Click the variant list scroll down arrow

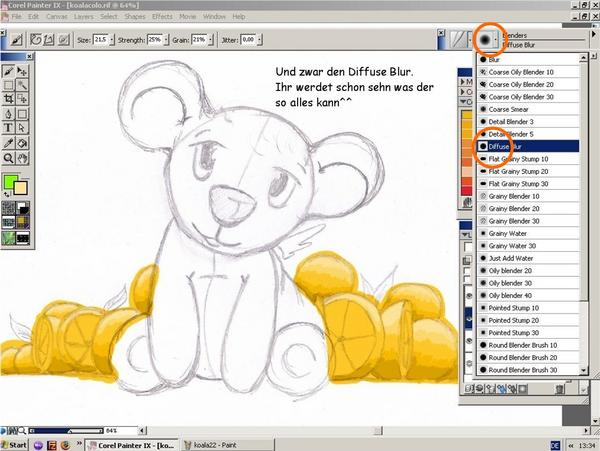point(584,370)
